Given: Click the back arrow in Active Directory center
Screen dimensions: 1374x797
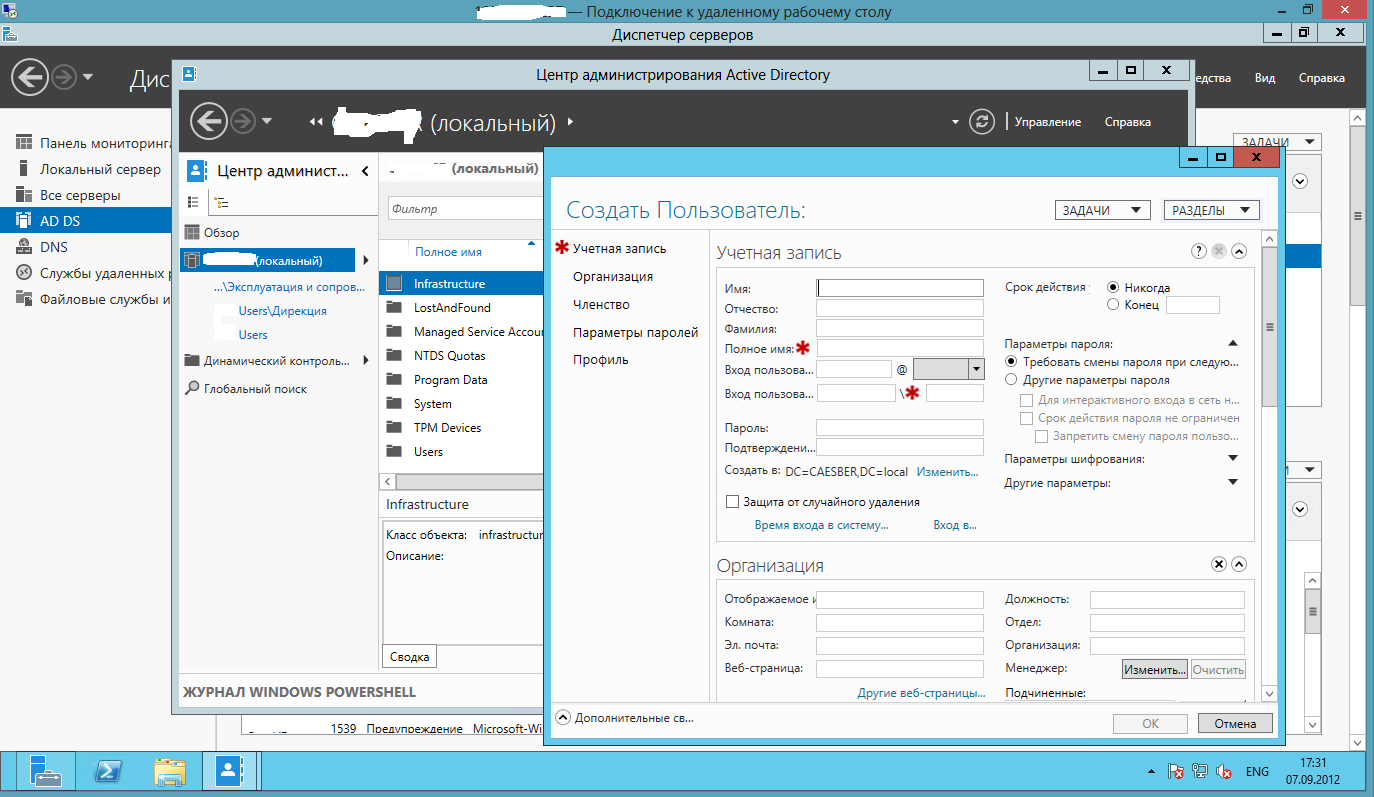Looking at the screenshot, I should (208, 121).
